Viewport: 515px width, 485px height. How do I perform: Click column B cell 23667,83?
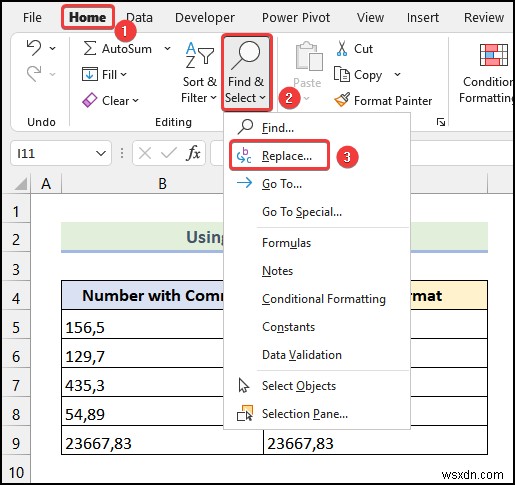coord(162,440)
